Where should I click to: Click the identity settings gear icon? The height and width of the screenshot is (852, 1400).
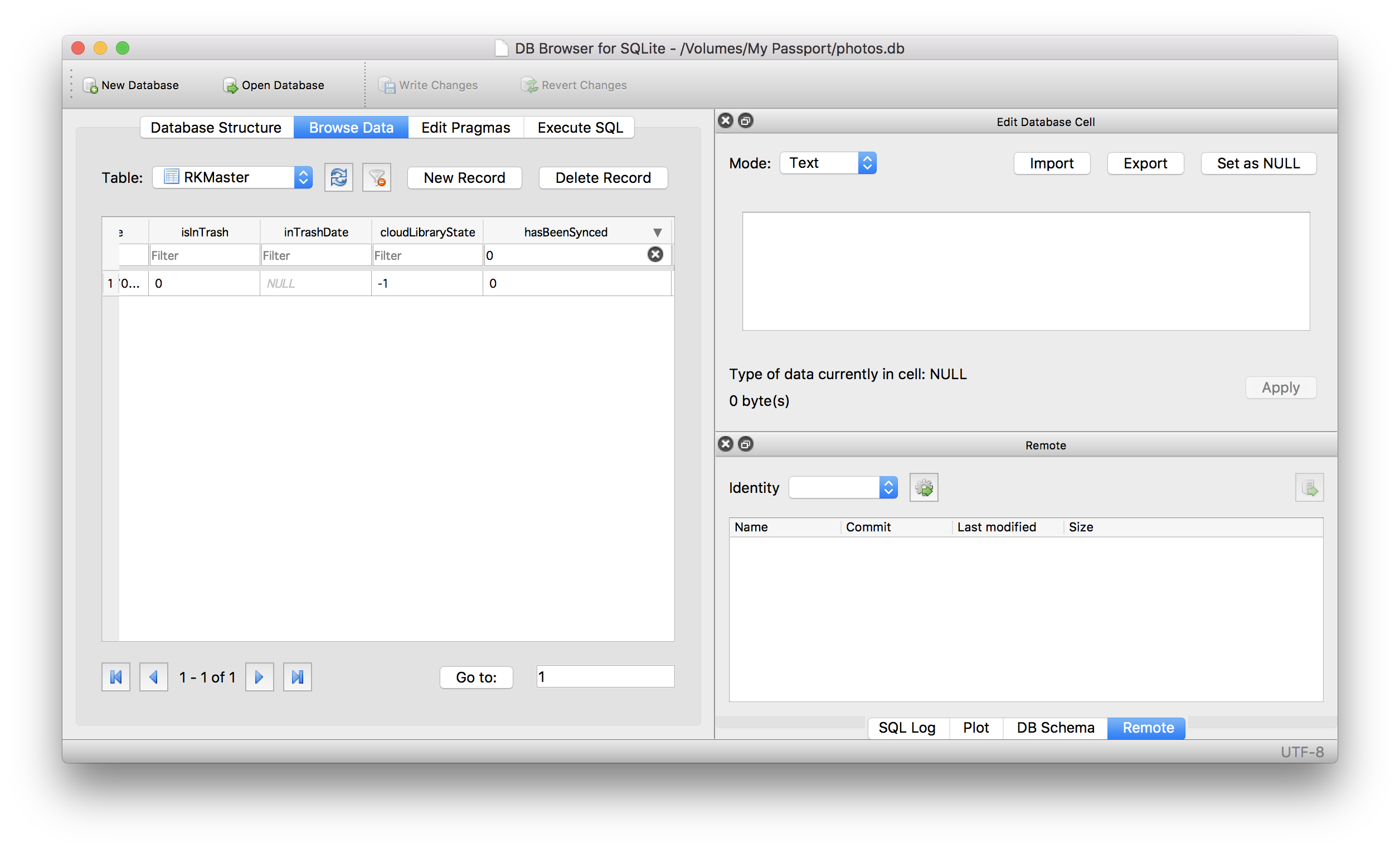click(x=923, y=488)
